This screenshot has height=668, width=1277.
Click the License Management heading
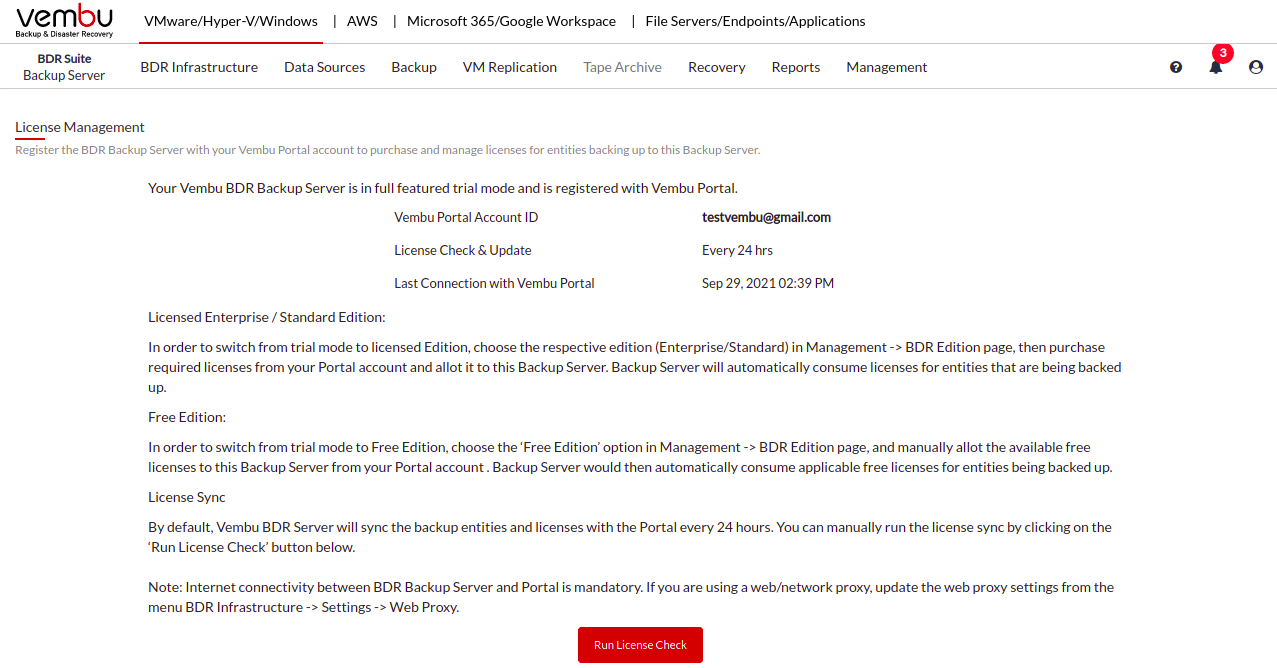[80, 127]
